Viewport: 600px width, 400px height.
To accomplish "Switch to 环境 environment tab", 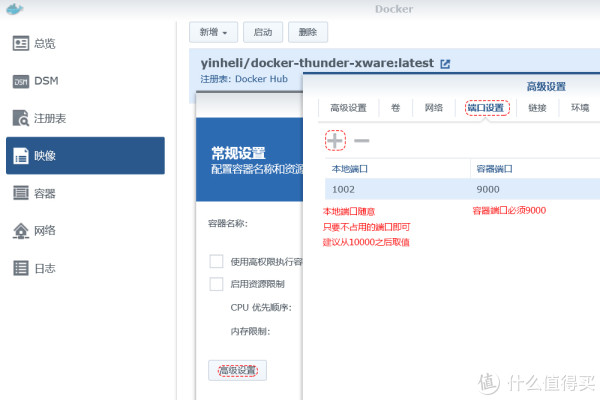I will click(x=580, y=108).
